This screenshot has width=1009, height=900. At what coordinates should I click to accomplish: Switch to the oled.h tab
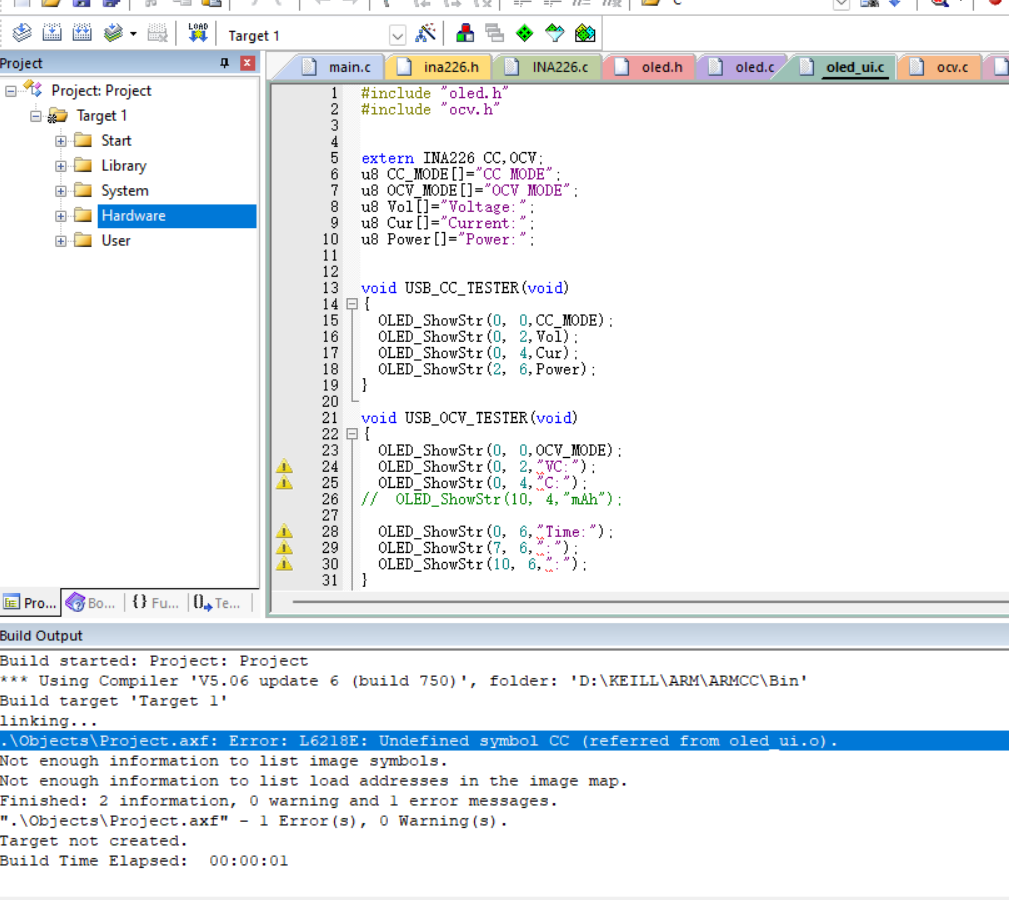pyautogui.click(x=649, y=67)
